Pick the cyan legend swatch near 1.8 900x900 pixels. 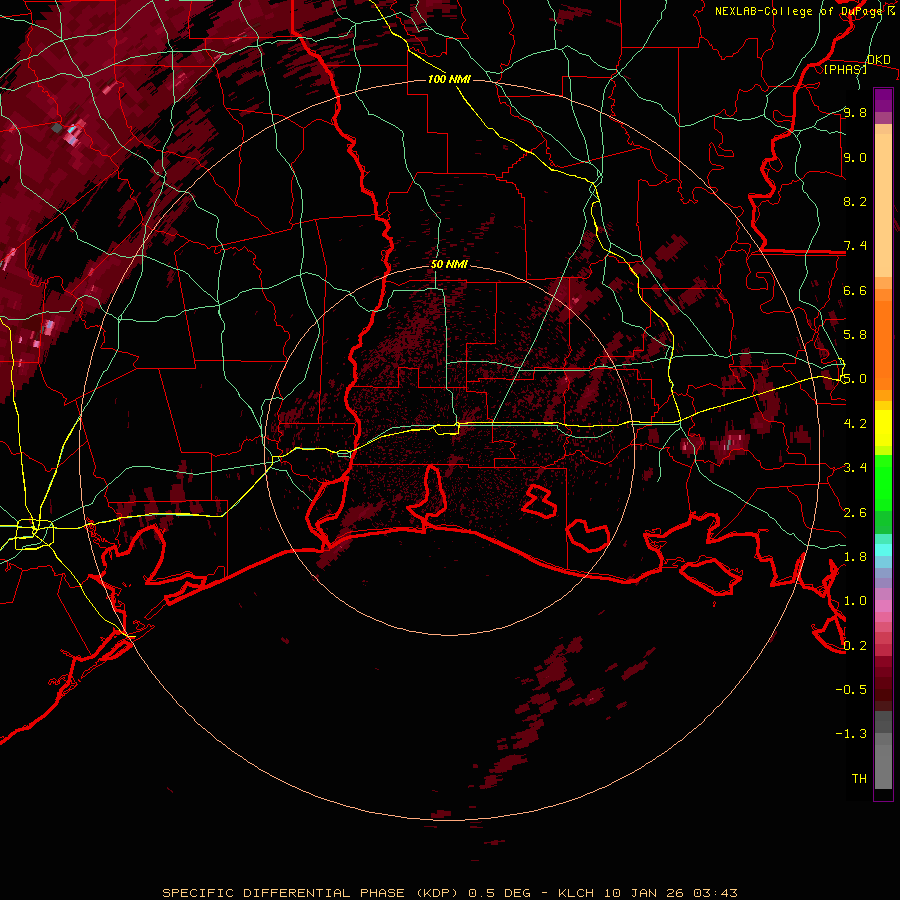[883, 550]
